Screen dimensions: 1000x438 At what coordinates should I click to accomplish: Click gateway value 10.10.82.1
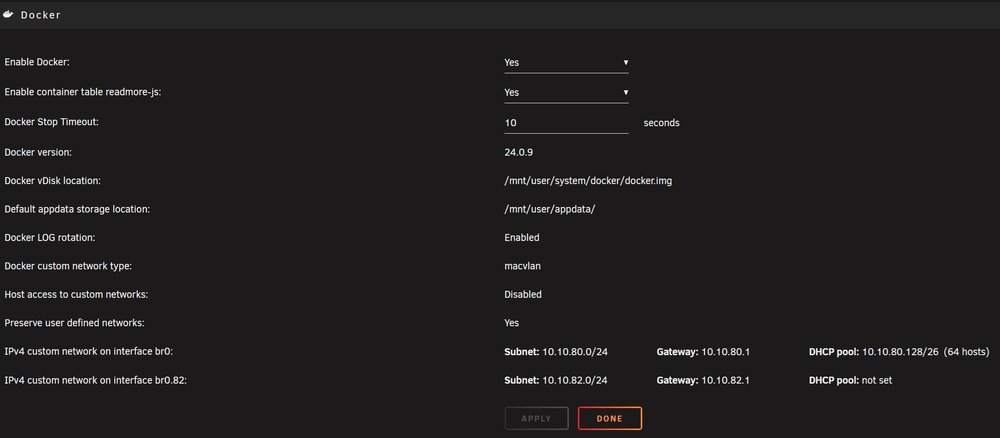(x=726, y=380)
